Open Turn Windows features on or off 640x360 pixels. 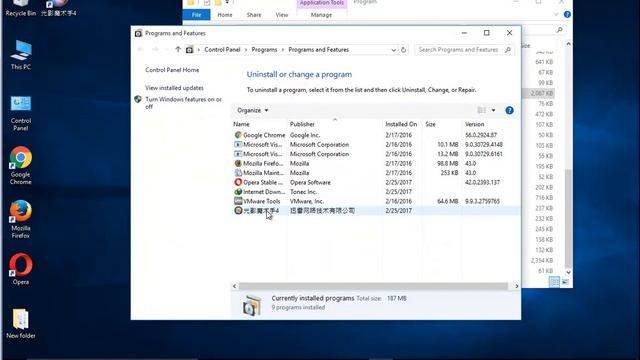pos(183,103)
